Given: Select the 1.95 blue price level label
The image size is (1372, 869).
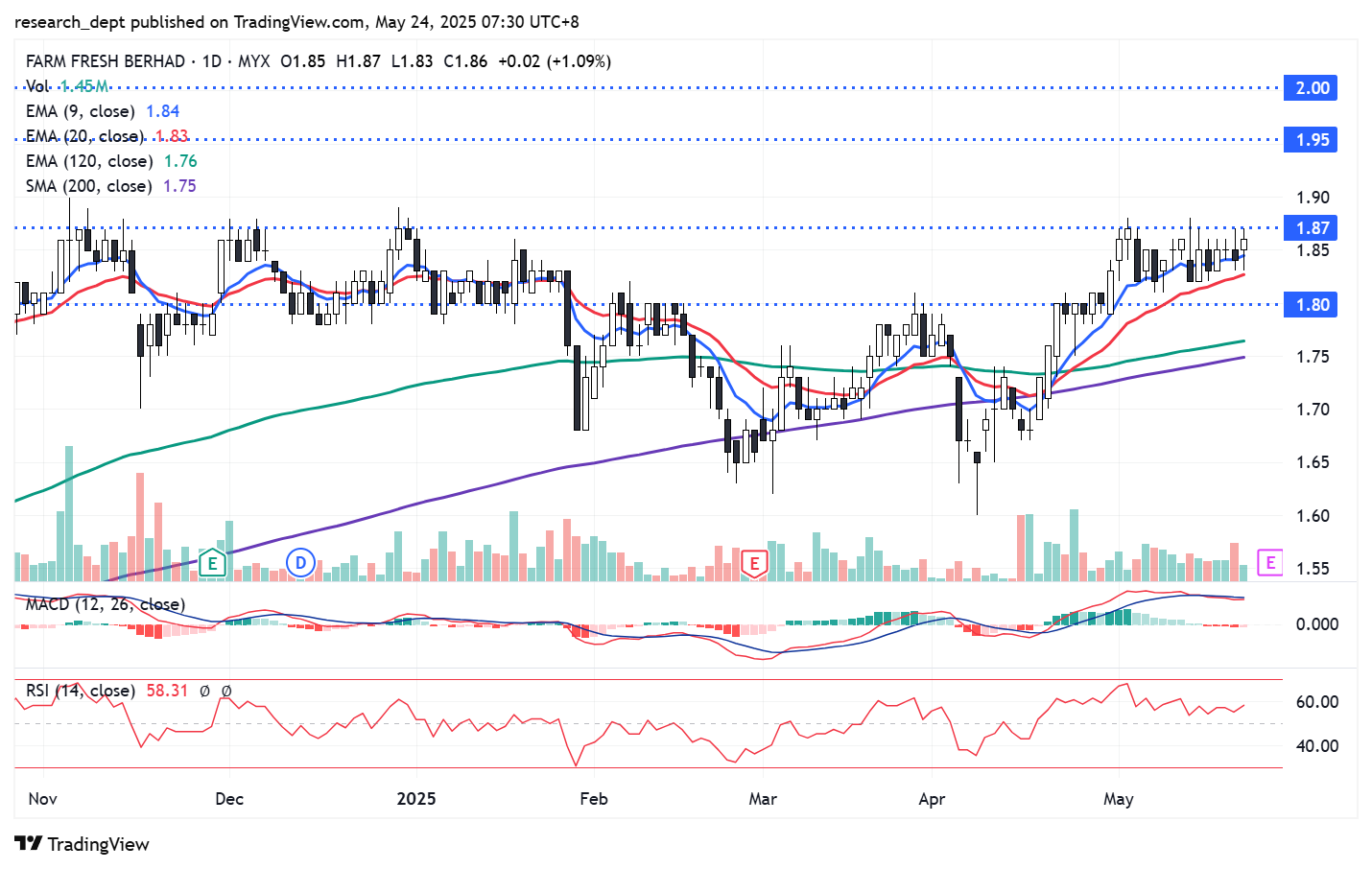Looking at the screenshot, I should click(1313, 140).
